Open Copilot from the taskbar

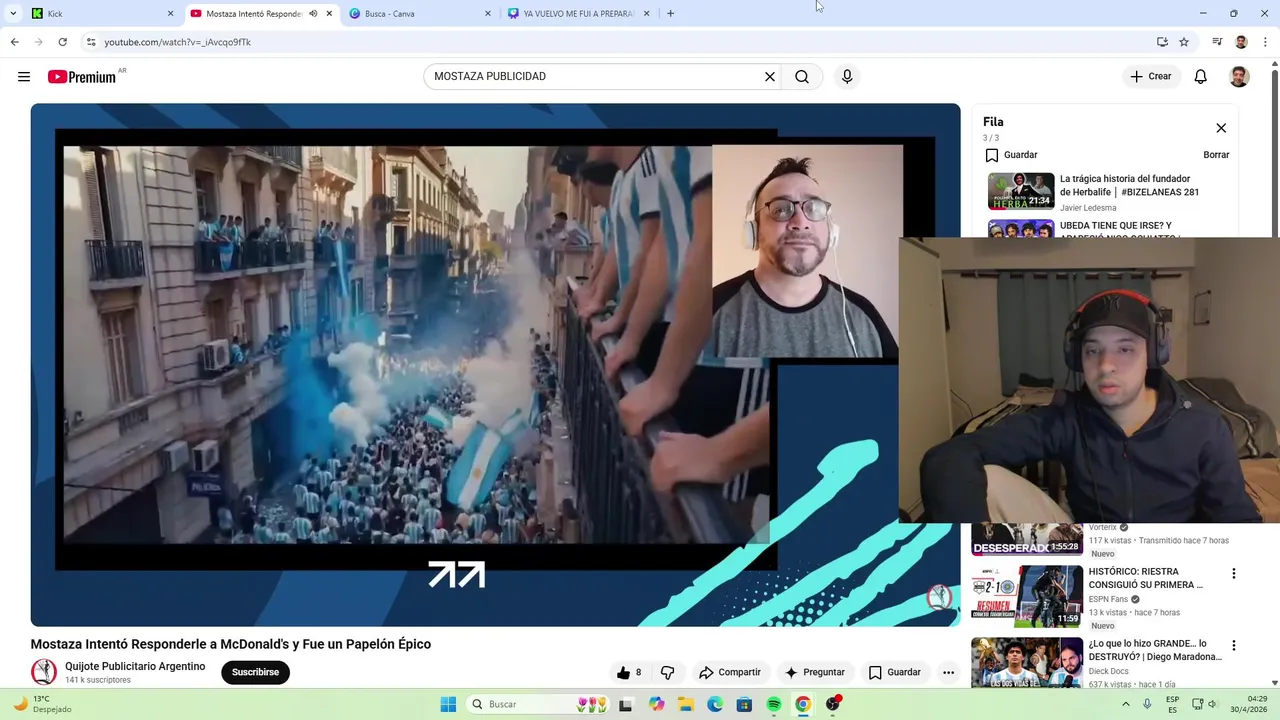click(x=656, y=704)
